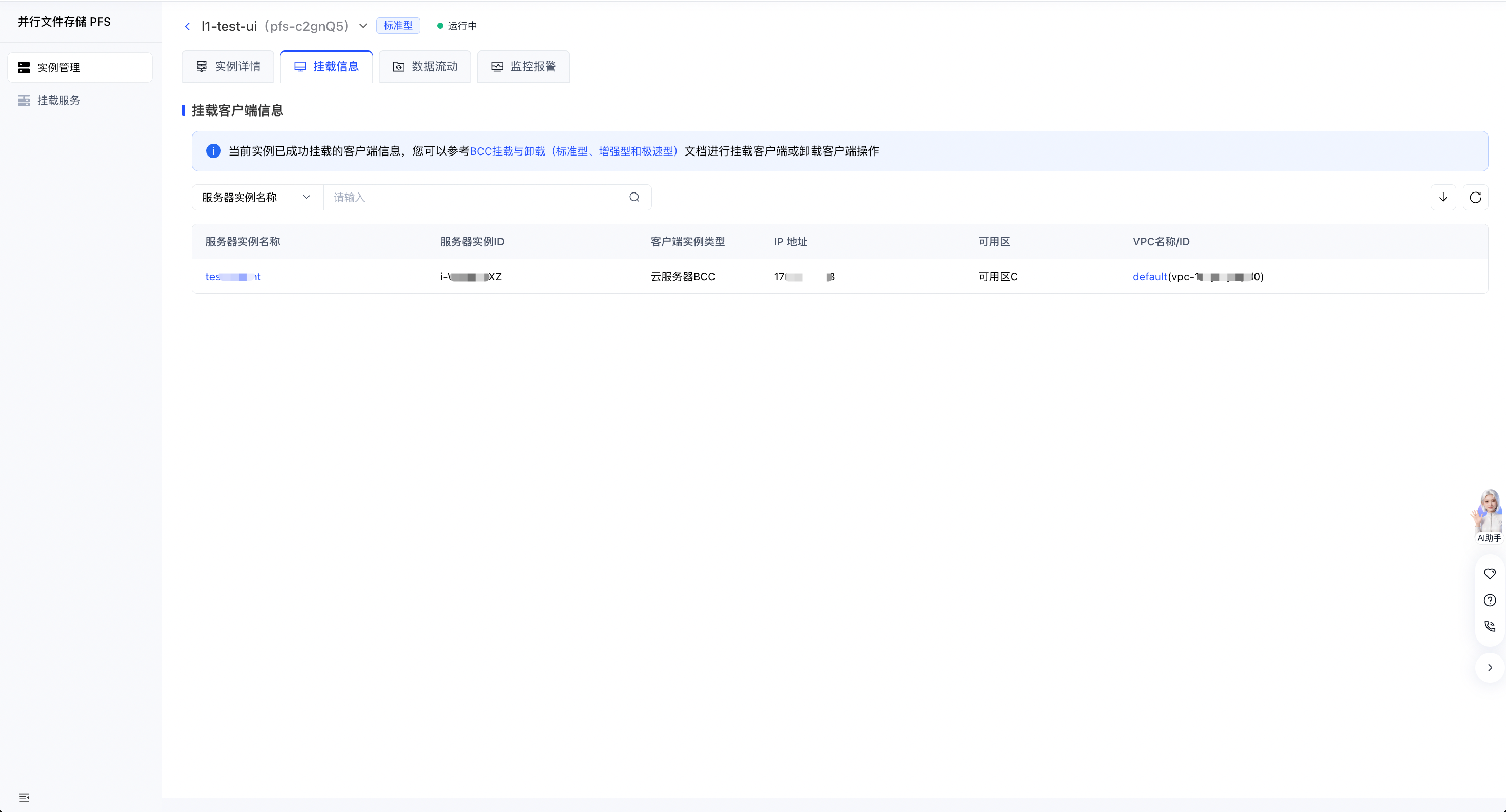
Task: Go back using the left arrow
Action: click(x=188, y=26)
